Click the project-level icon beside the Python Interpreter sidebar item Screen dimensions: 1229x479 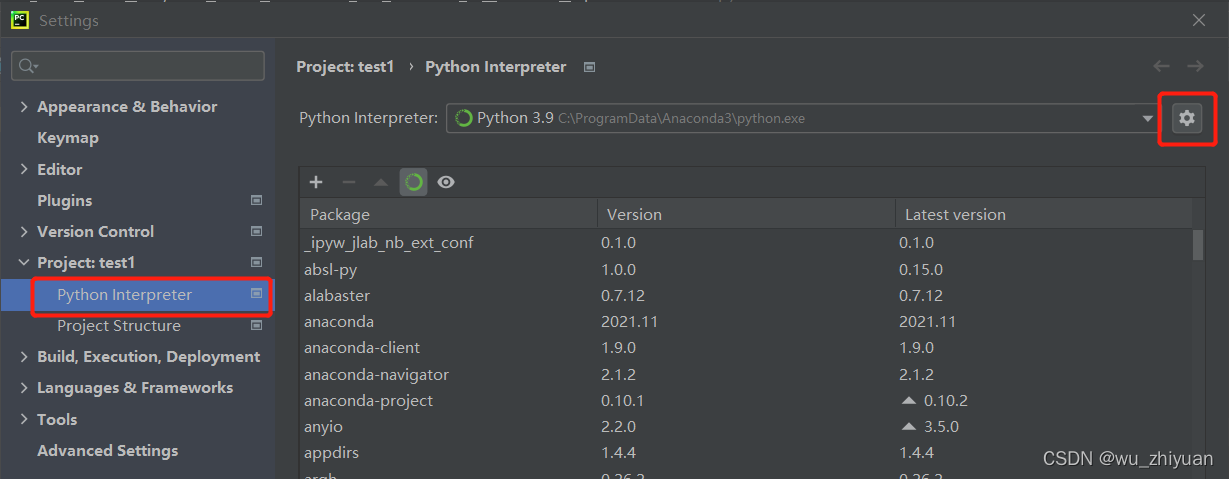[256, 294]
